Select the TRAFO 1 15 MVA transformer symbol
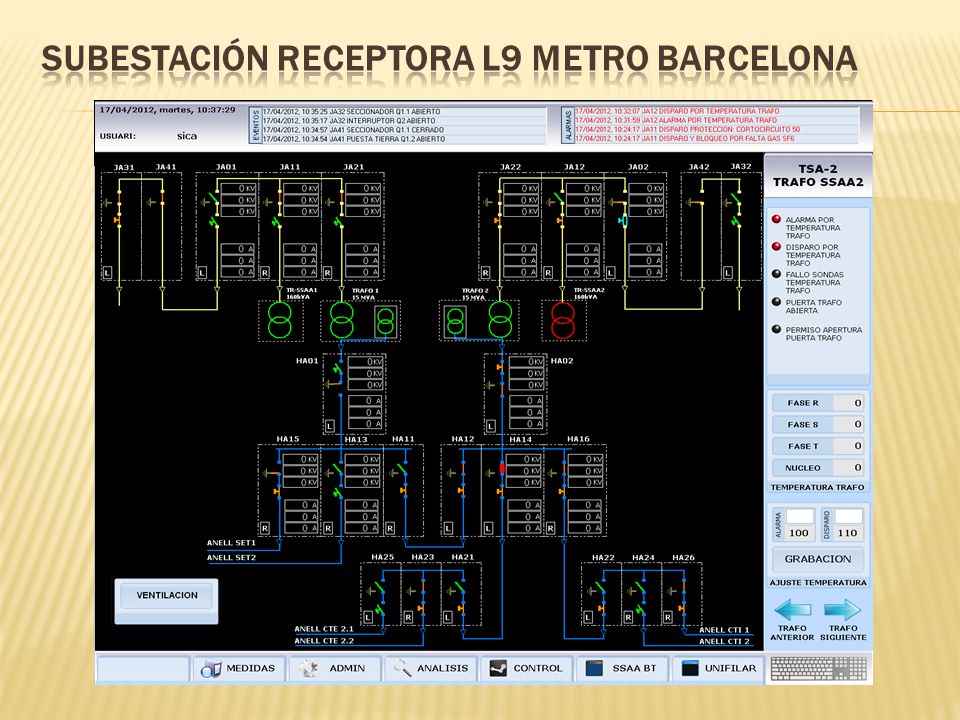Screen dimensions: 960x720 [x=342, y=320]
